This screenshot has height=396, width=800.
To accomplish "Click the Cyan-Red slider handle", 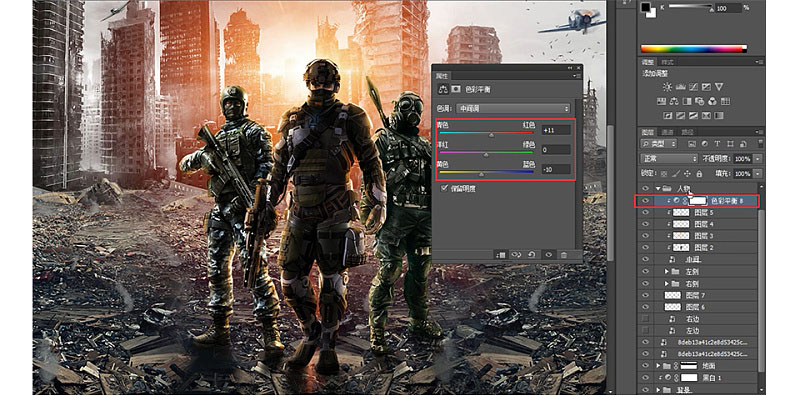I will (491, 135).
